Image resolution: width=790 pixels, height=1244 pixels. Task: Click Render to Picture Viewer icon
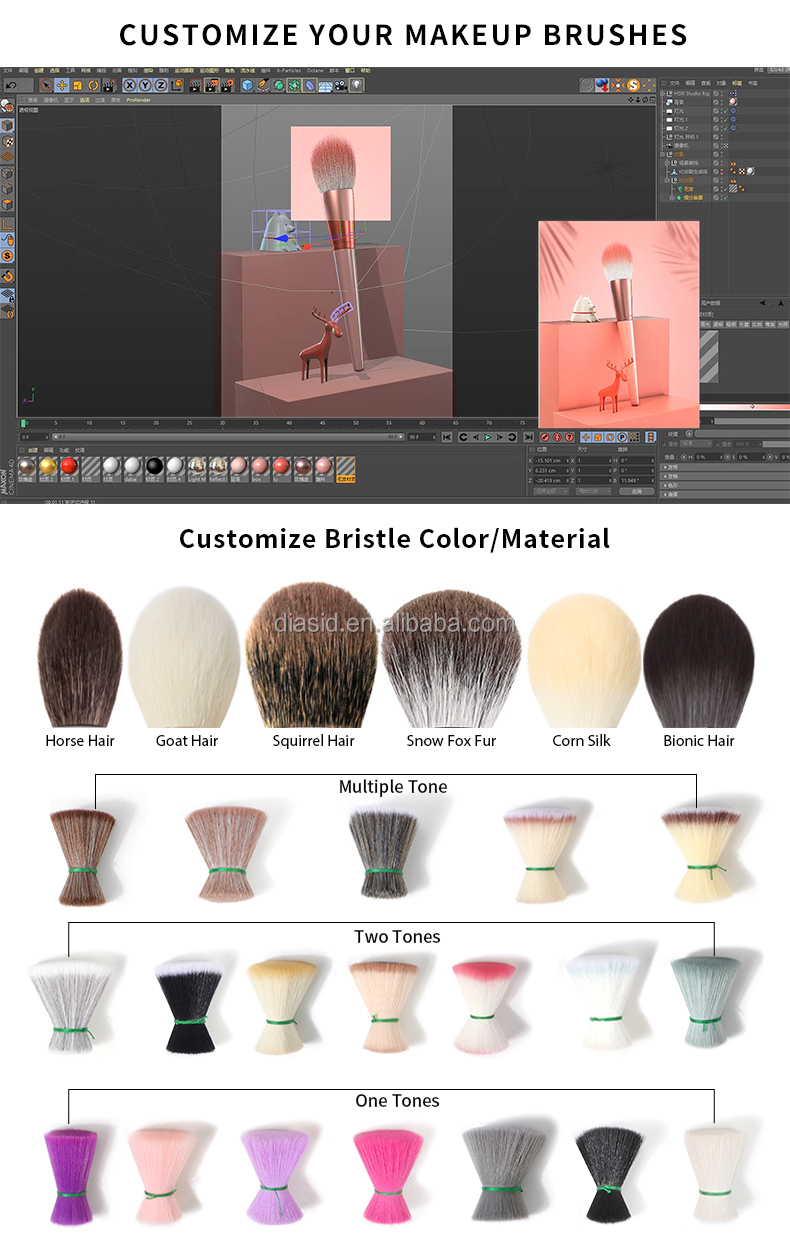(211, 85)
